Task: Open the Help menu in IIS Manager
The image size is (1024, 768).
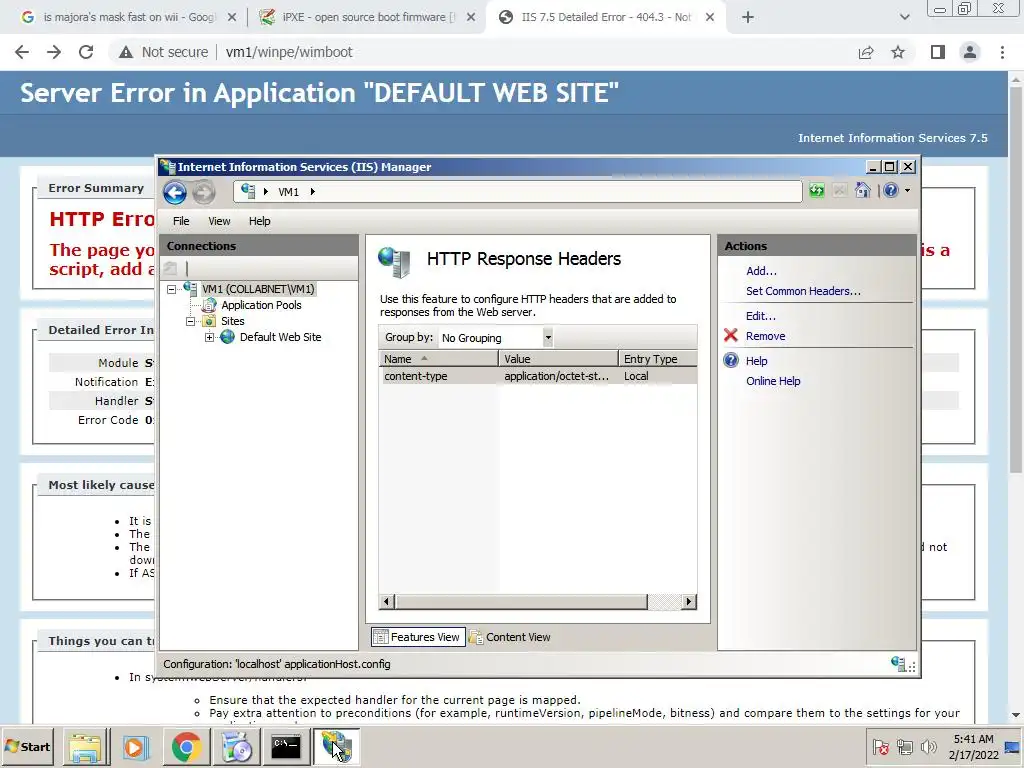Action: coord(259,221)
